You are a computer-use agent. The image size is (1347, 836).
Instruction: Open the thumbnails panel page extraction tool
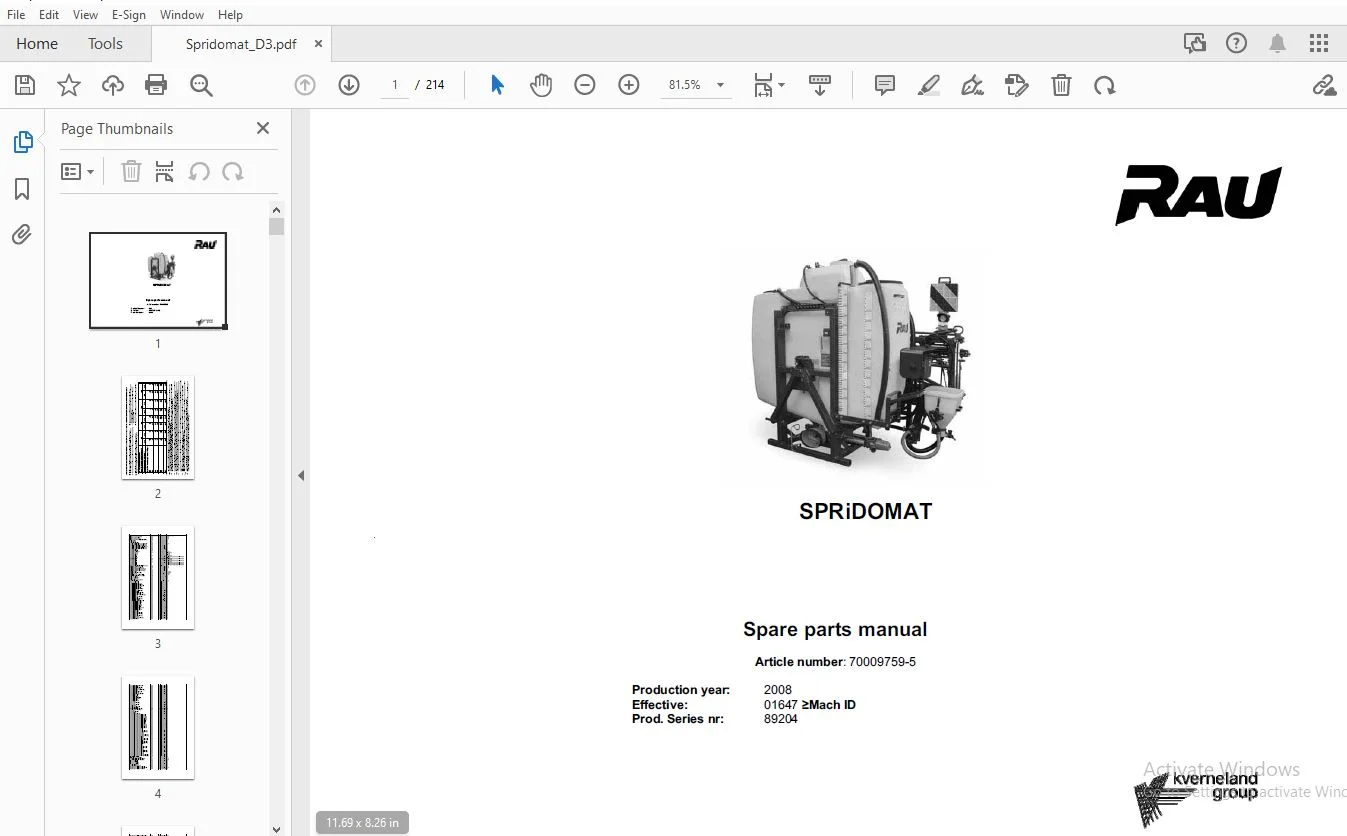(165, 172)
